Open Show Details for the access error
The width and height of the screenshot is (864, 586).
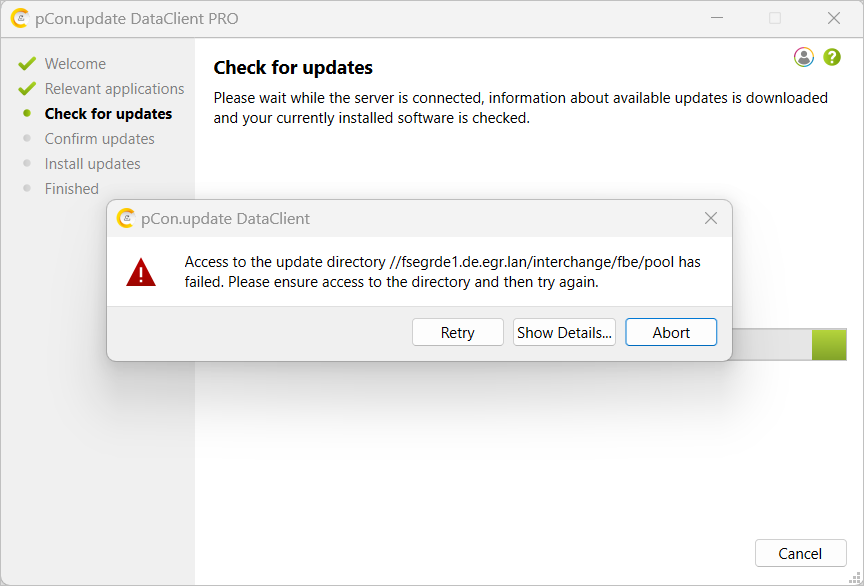point(564,332)
